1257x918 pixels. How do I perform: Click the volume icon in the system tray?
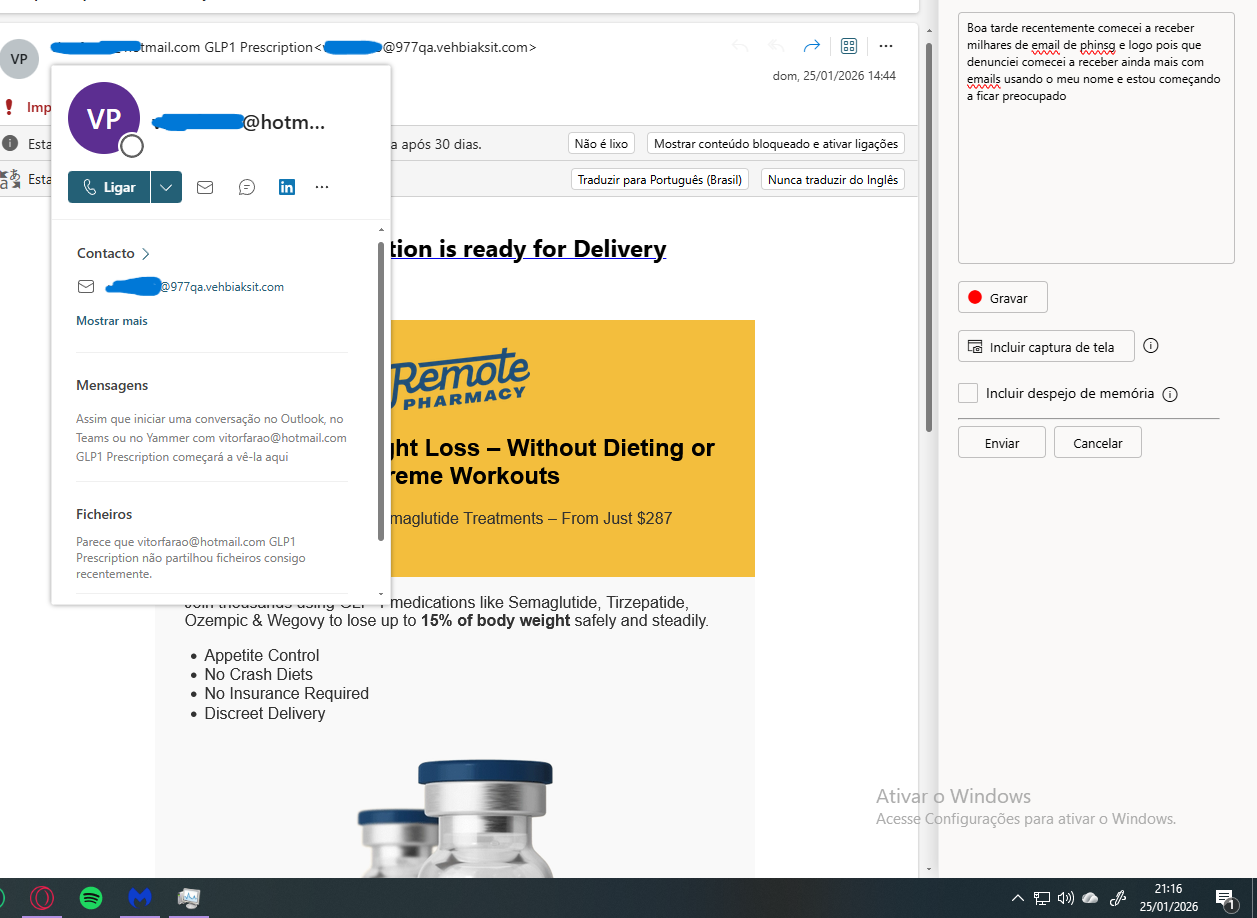(x=1065, y=897)
